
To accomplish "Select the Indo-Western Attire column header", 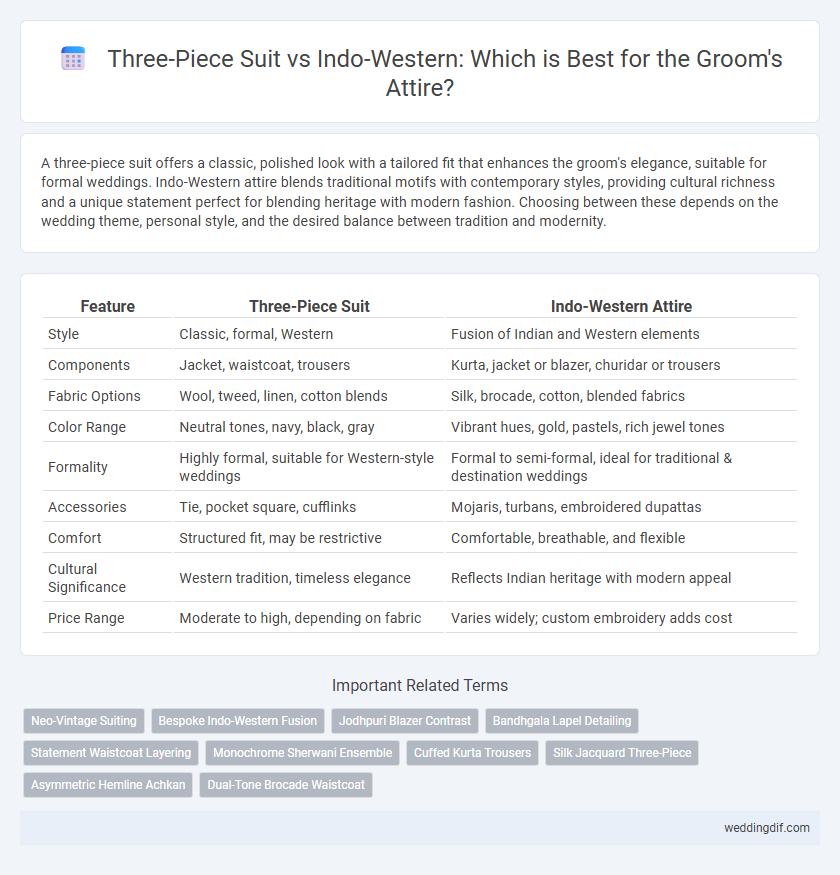I will [x=621, y=306].
